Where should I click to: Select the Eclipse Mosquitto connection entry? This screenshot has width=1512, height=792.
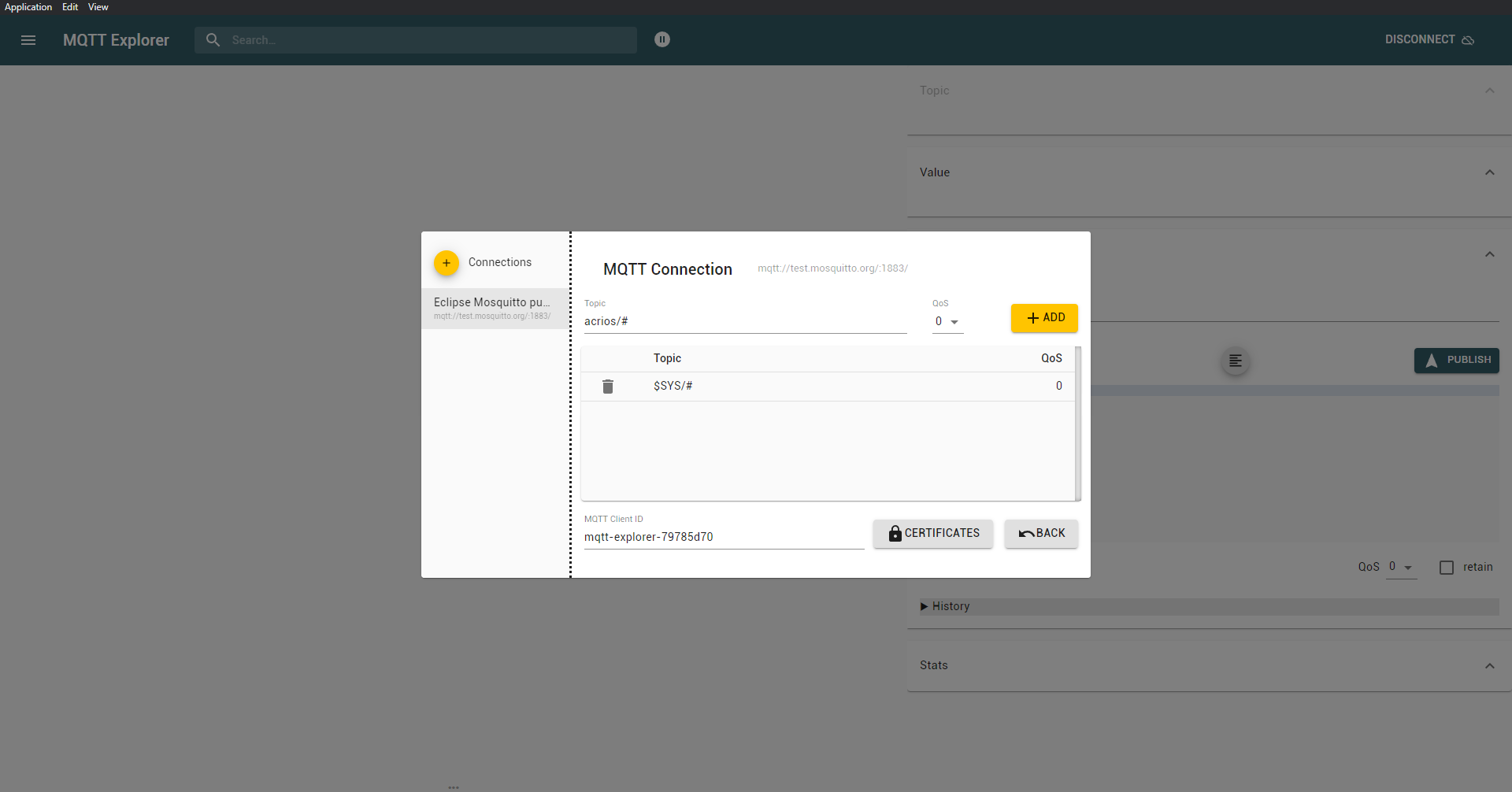click(494, 308)
